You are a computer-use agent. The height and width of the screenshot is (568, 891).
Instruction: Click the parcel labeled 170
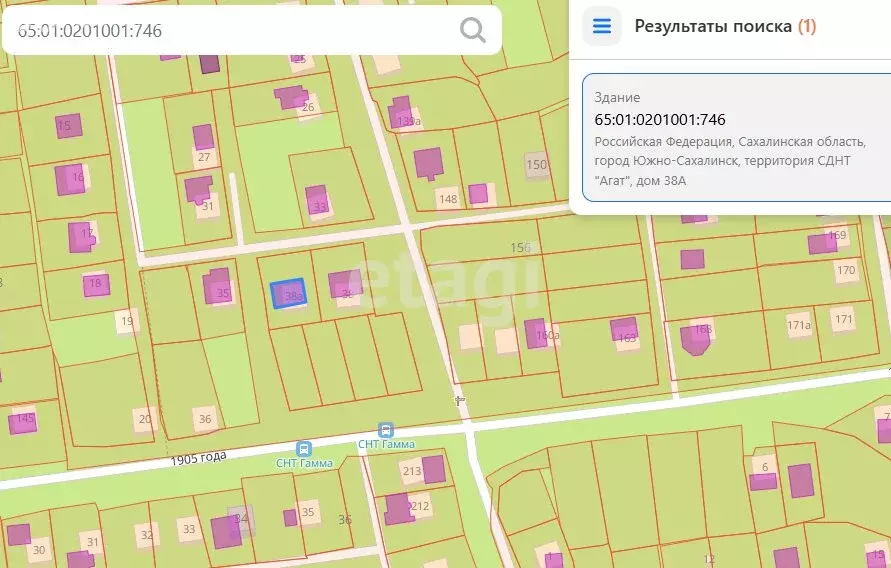click(846, 270)
